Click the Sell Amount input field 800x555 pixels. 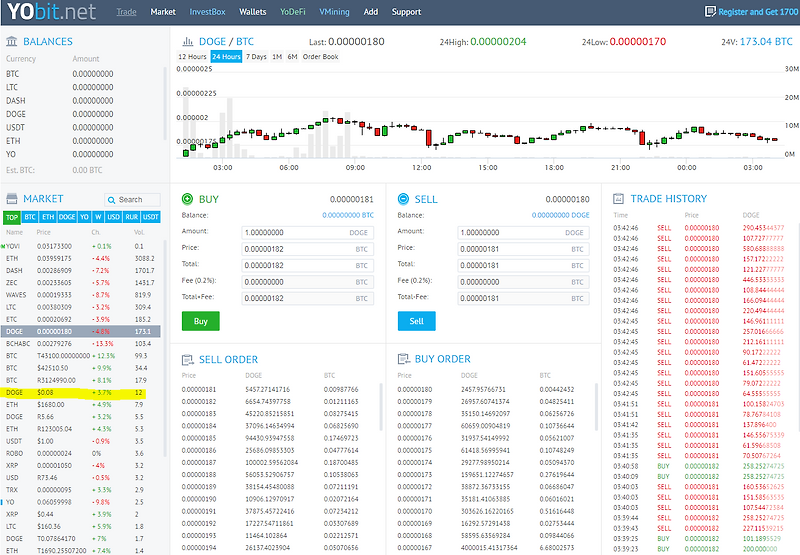pyautogui.click(x=523, y=233)
